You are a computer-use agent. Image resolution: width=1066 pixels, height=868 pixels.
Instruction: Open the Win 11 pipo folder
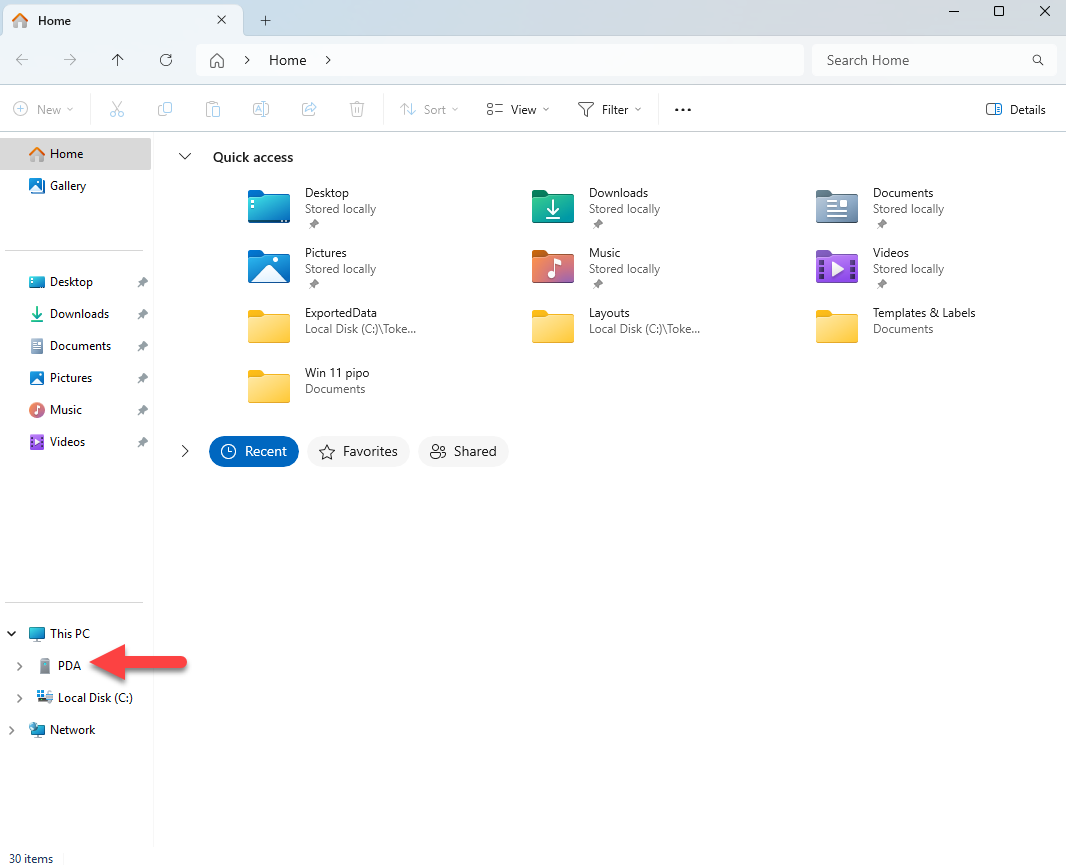(309, 386)
